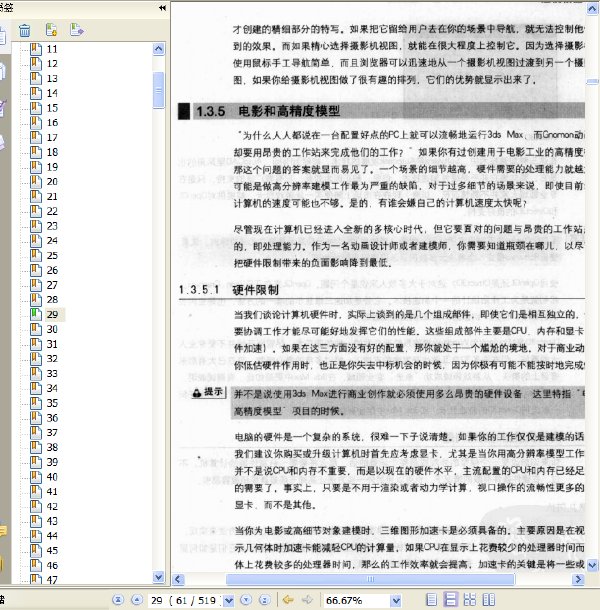600x610 pixels.
Task: Switch to single page layout
Action: pos(431,599)
